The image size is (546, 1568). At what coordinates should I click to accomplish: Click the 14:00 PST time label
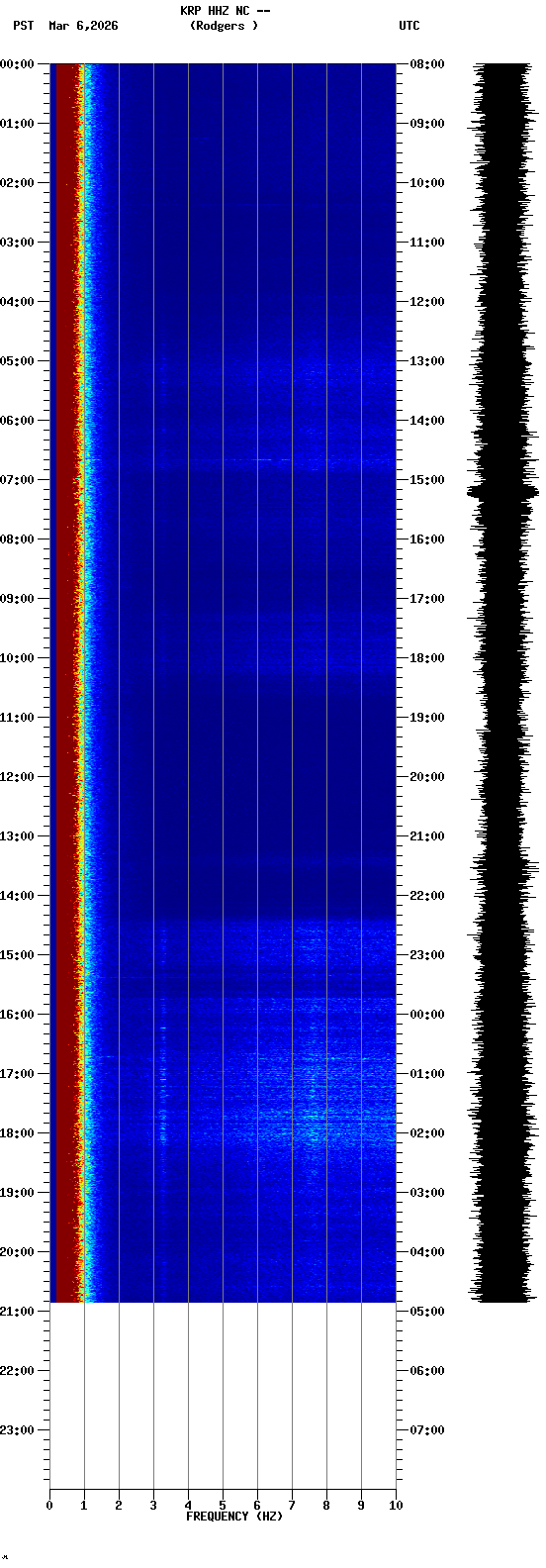[x=18, y=896]
